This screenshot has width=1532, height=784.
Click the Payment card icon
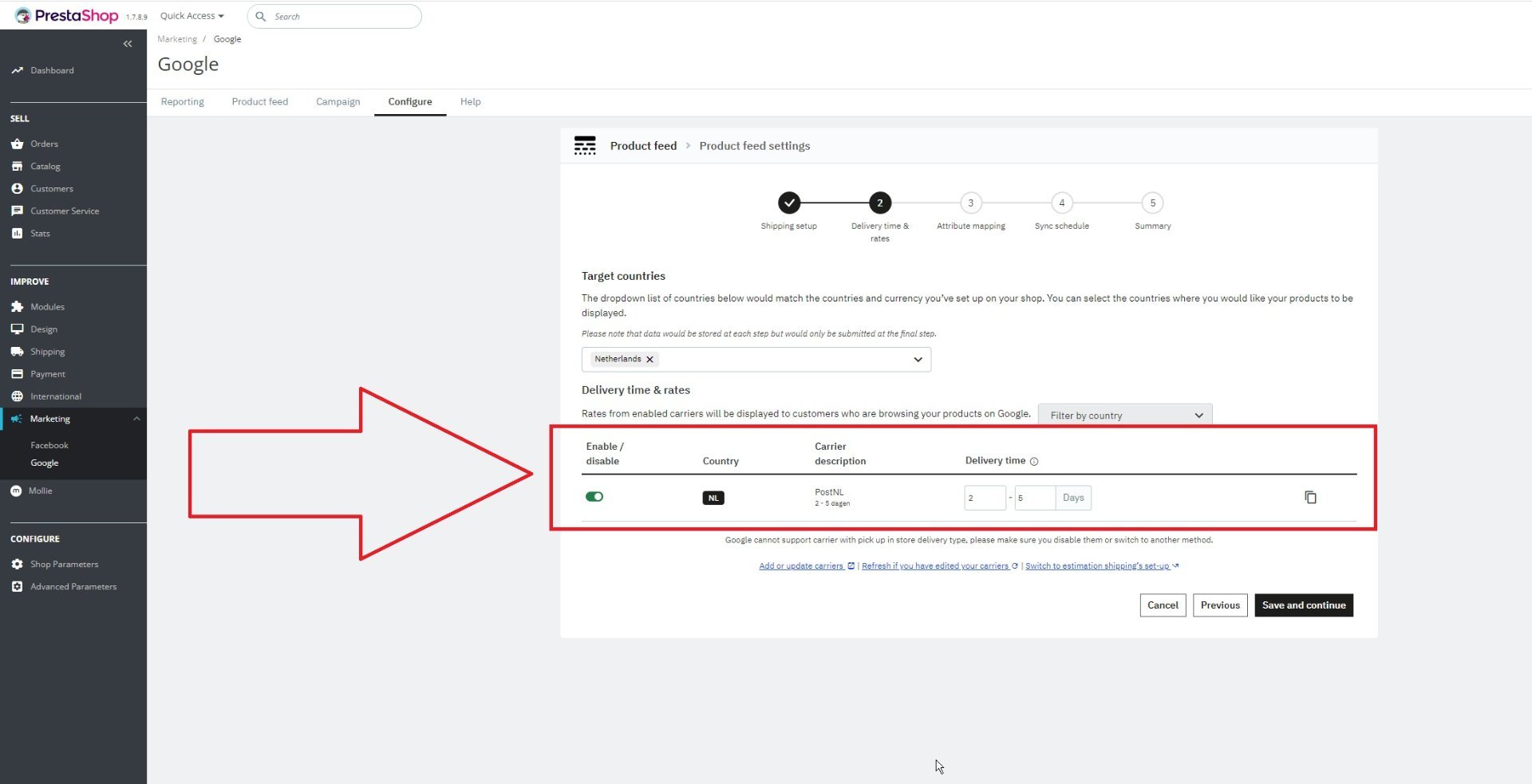pos(17,373)
